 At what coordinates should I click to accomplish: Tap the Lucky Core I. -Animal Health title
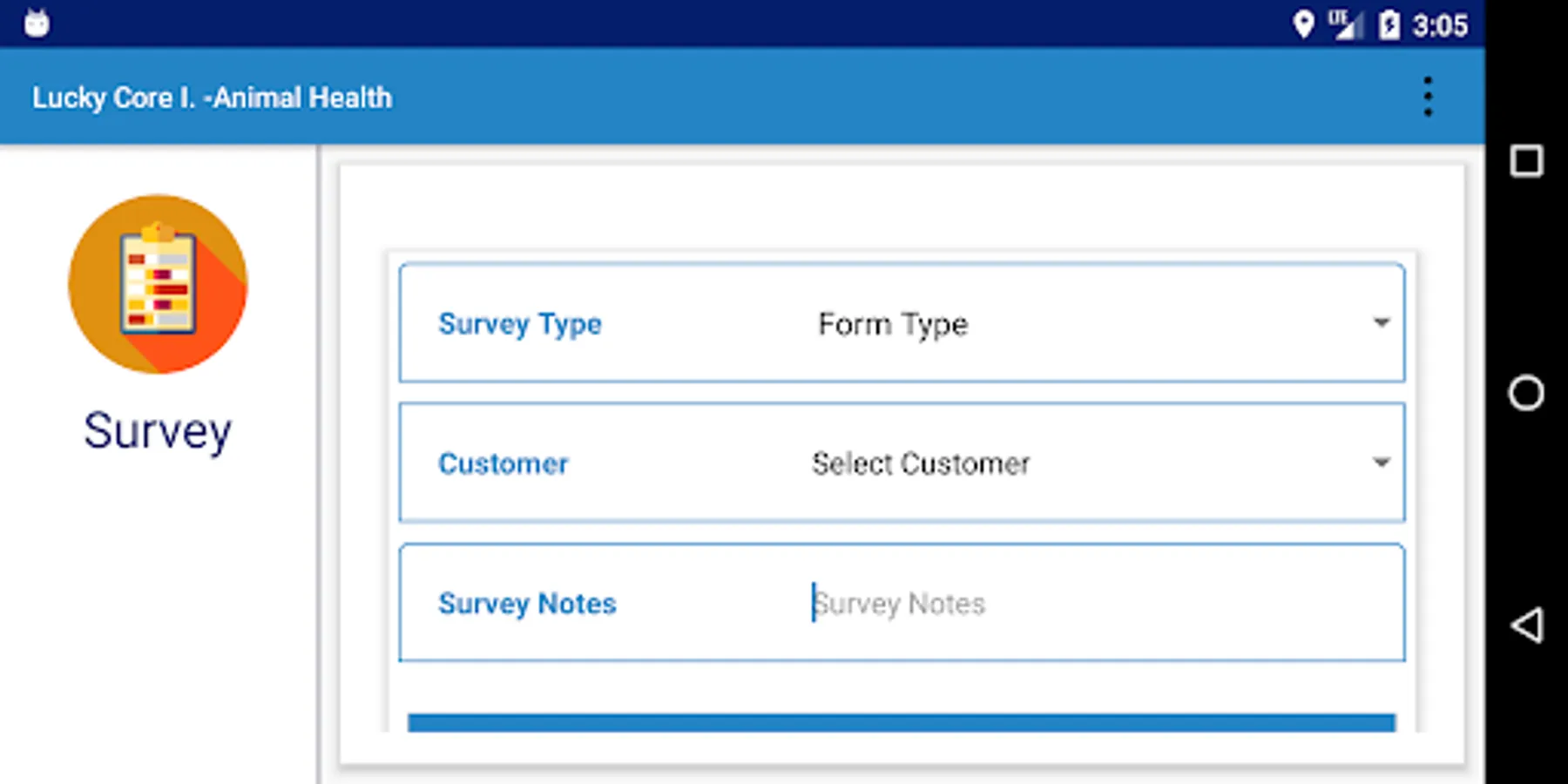click(213, 98)
